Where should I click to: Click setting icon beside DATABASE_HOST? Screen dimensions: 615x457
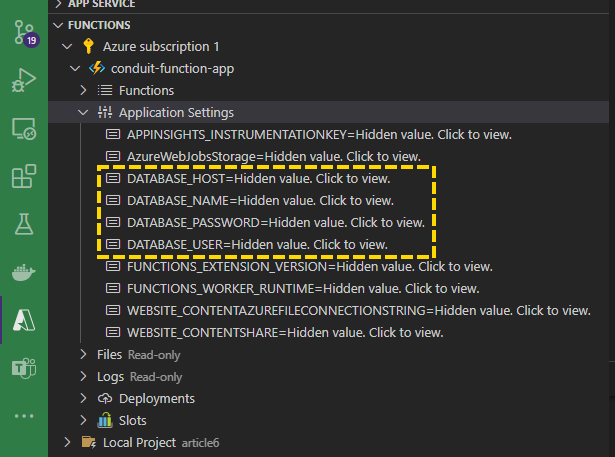click(113, 178)
